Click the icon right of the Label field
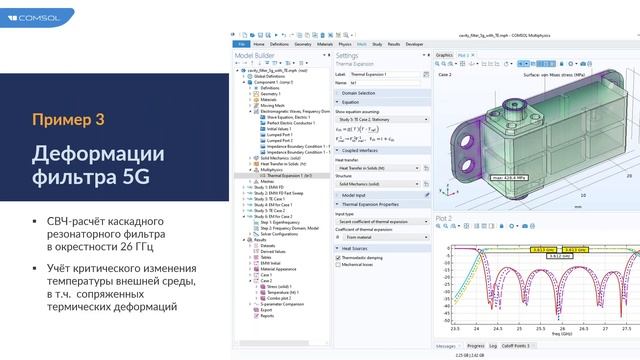The height and width of the screenshot is (360, 640). [x=426, y=74]
